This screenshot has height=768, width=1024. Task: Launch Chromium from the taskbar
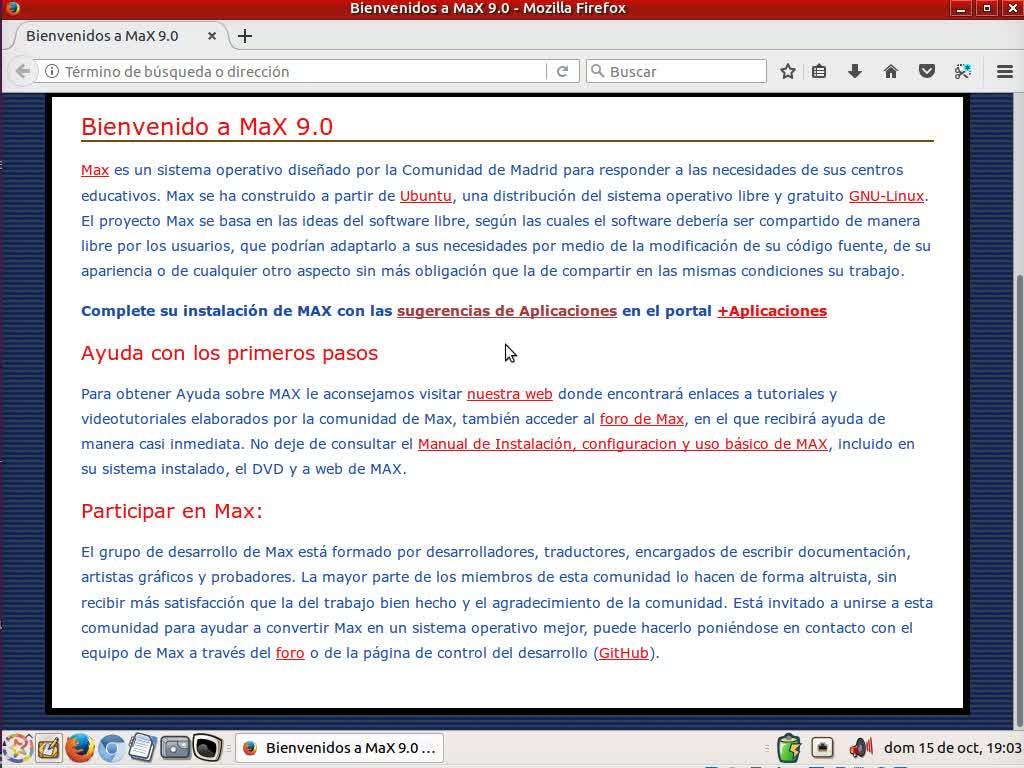pyautogui.click(x=112, y=748)
